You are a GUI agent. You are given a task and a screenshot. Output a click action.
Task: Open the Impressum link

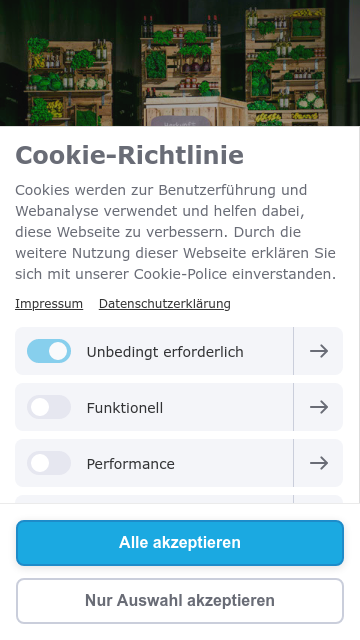[49, 304]
